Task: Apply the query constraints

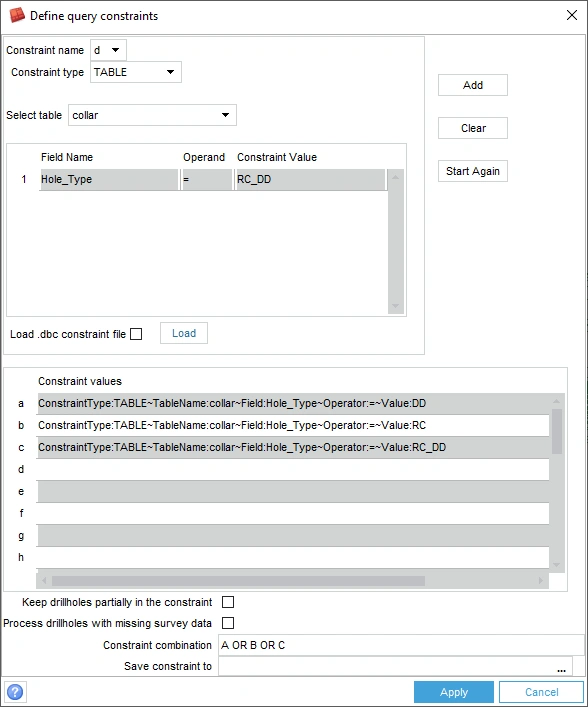Action: click(x=454, y=692)
